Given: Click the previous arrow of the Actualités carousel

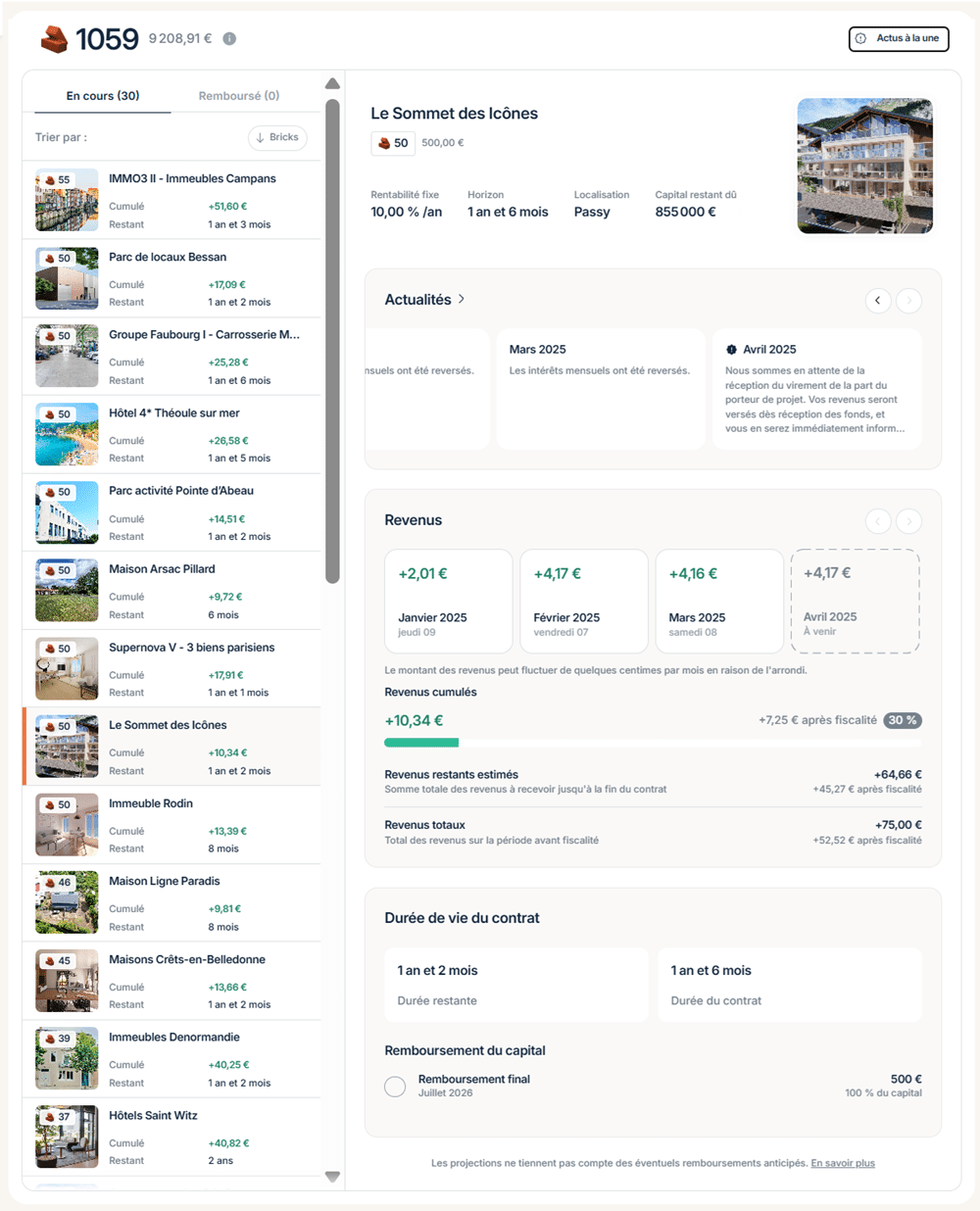Looking at the screenshot, I should coord(878,301).
